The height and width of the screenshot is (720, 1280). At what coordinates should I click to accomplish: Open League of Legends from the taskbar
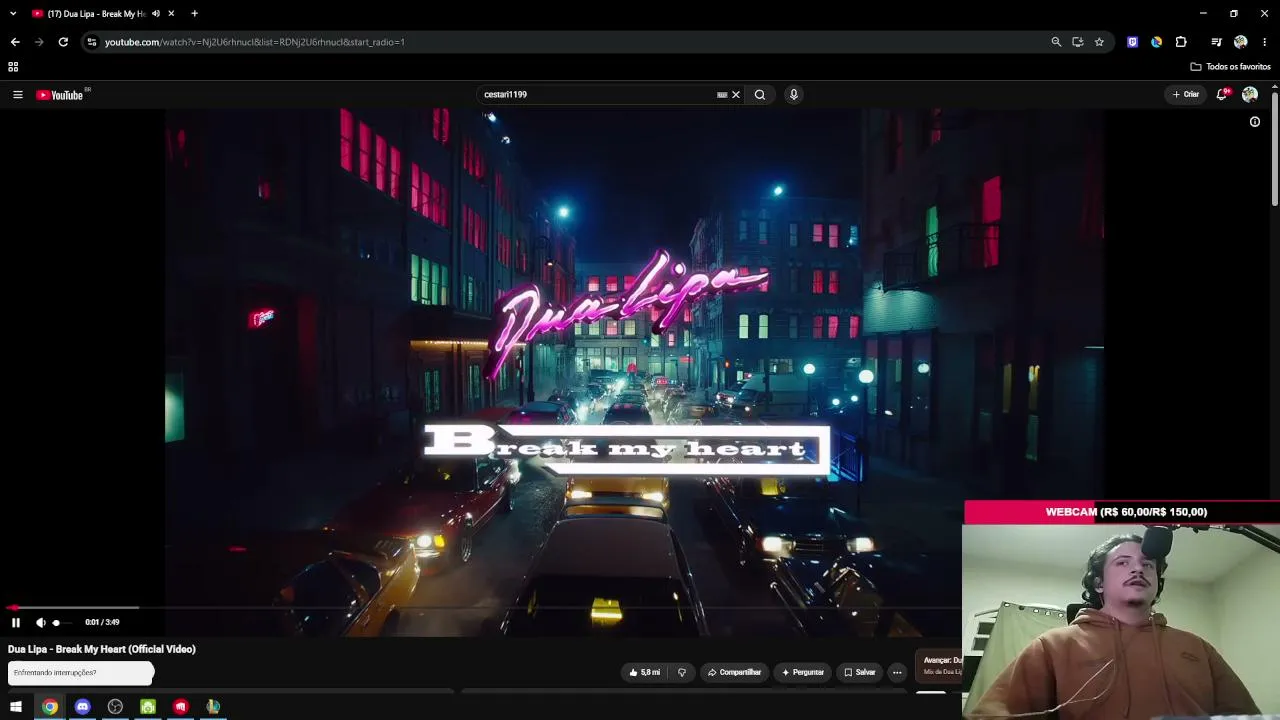[213, 707]
